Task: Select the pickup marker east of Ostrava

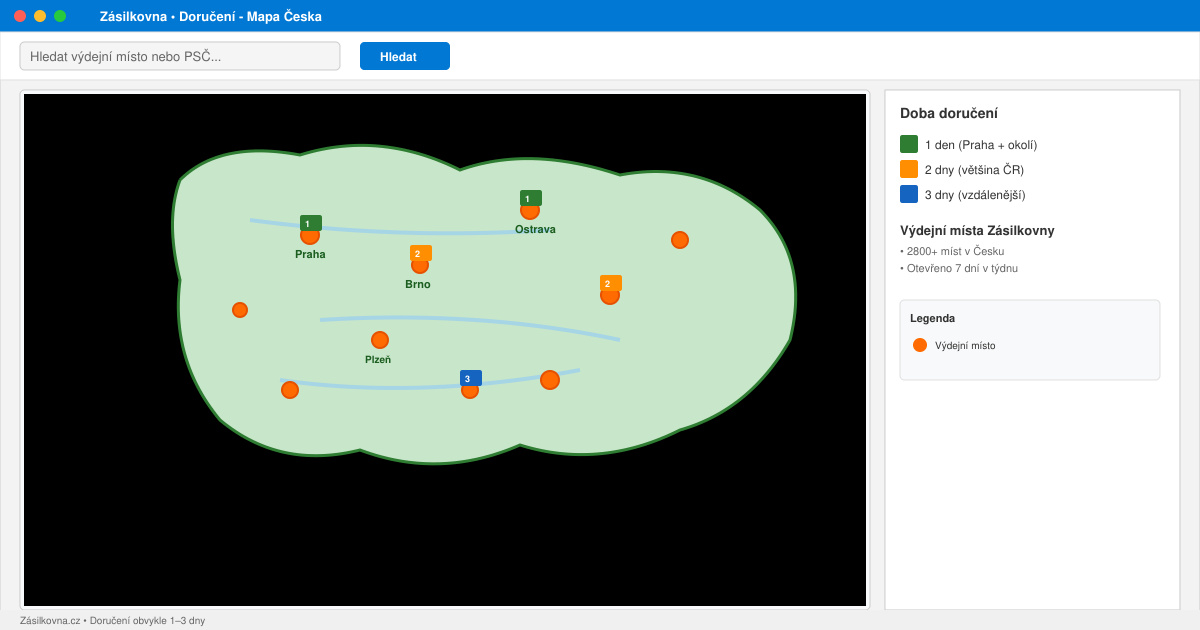Action: tap(680, 240)
